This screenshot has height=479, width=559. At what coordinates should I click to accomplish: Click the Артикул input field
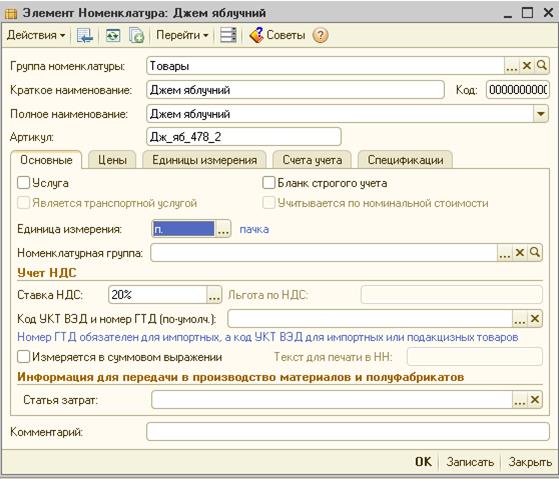pos(244,137)
